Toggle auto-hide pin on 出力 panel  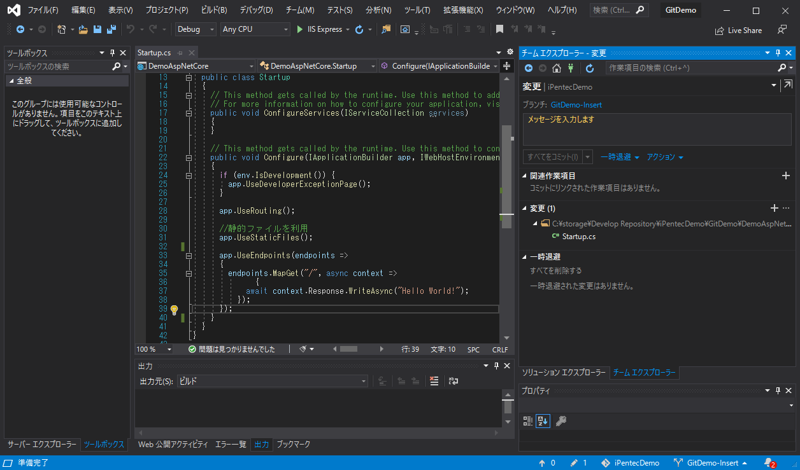(496, 365)
